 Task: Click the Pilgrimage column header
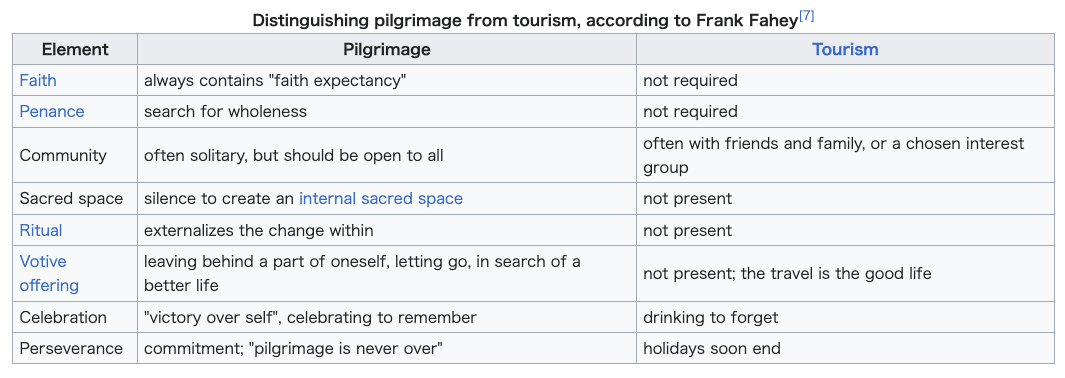[x=387, y=50]
